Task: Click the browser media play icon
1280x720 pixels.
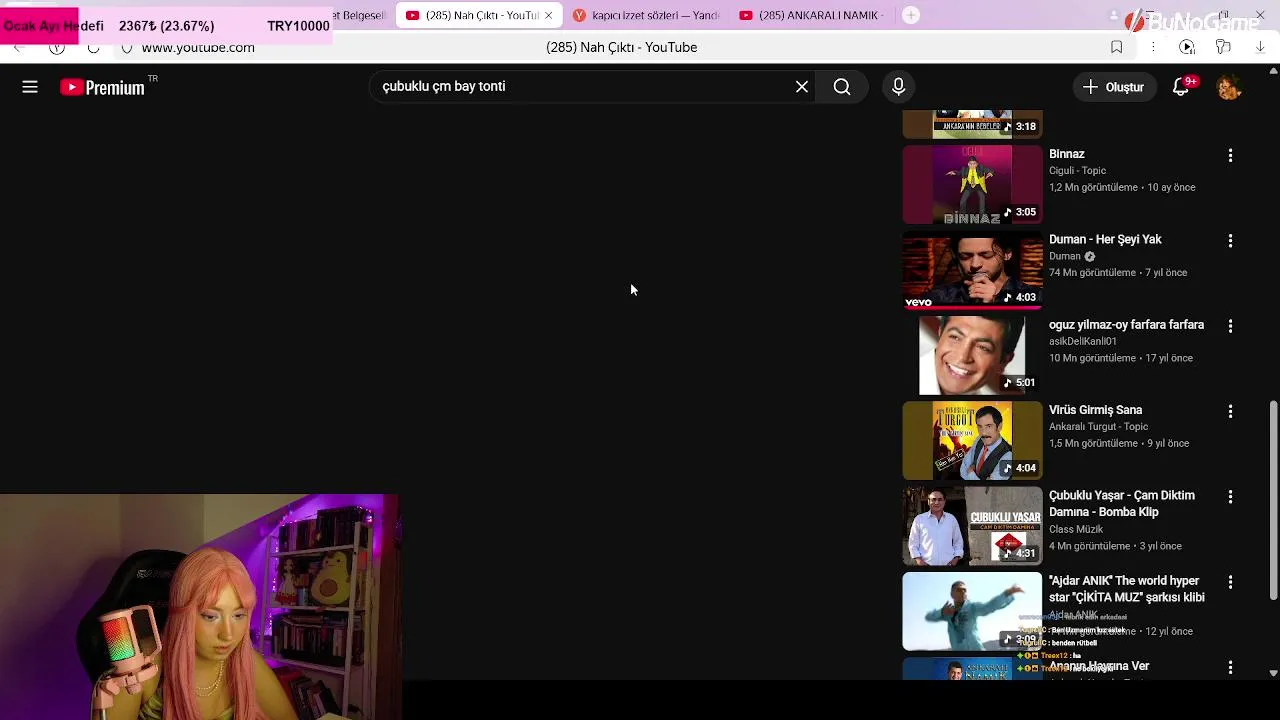Action: pos(1187,47)
